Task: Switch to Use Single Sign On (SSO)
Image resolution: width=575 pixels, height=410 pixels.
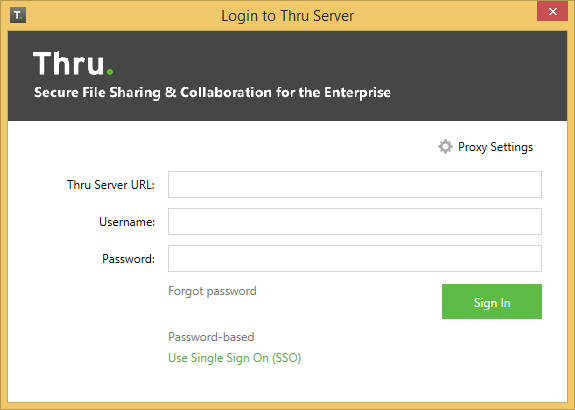Action: pyautogui.click(x=235, y=358)
